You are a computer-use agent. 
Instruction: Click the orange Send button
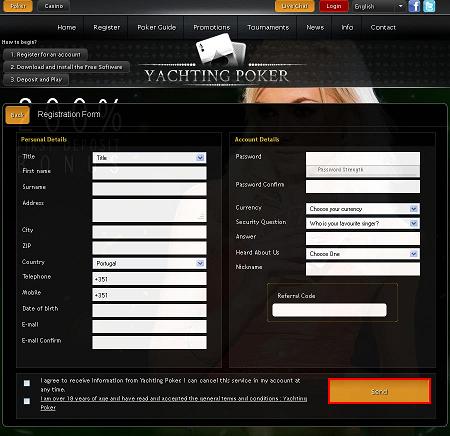(x=379, y=391)
